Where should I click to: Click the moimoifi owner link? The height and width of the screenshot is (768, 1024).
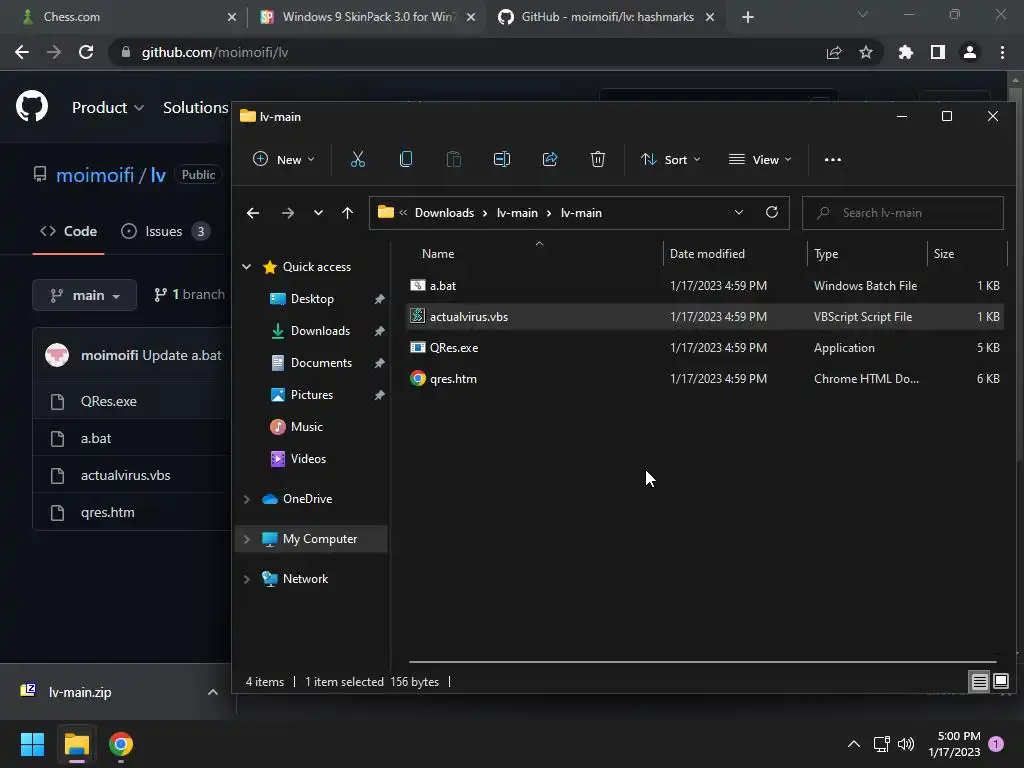[95, 175]
